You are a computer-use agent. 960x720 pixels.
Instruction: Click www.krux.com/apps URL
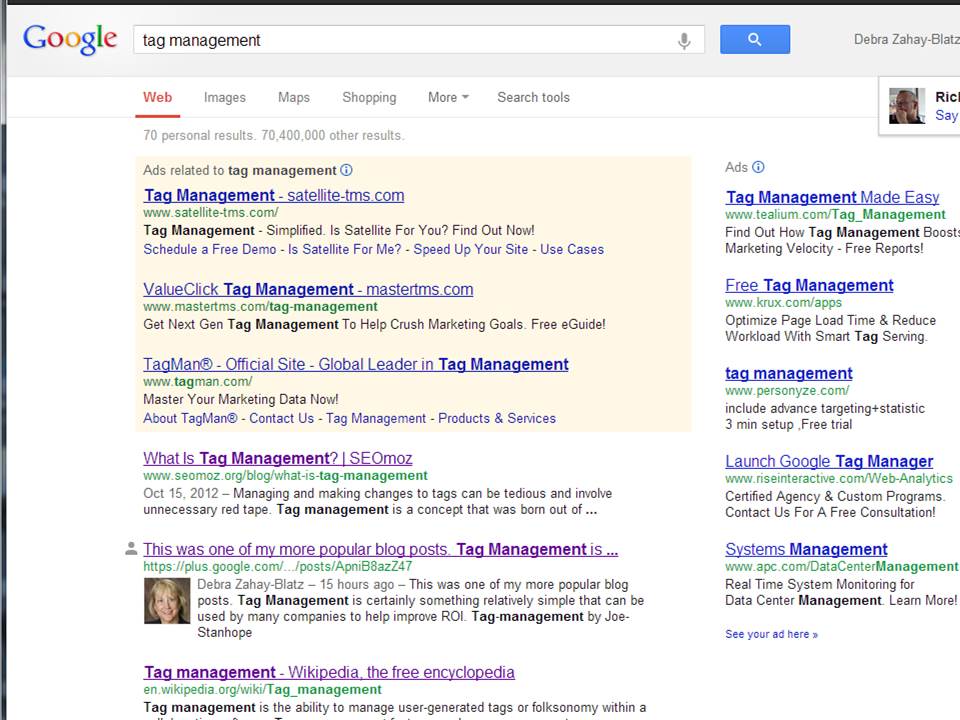[784, 302]
